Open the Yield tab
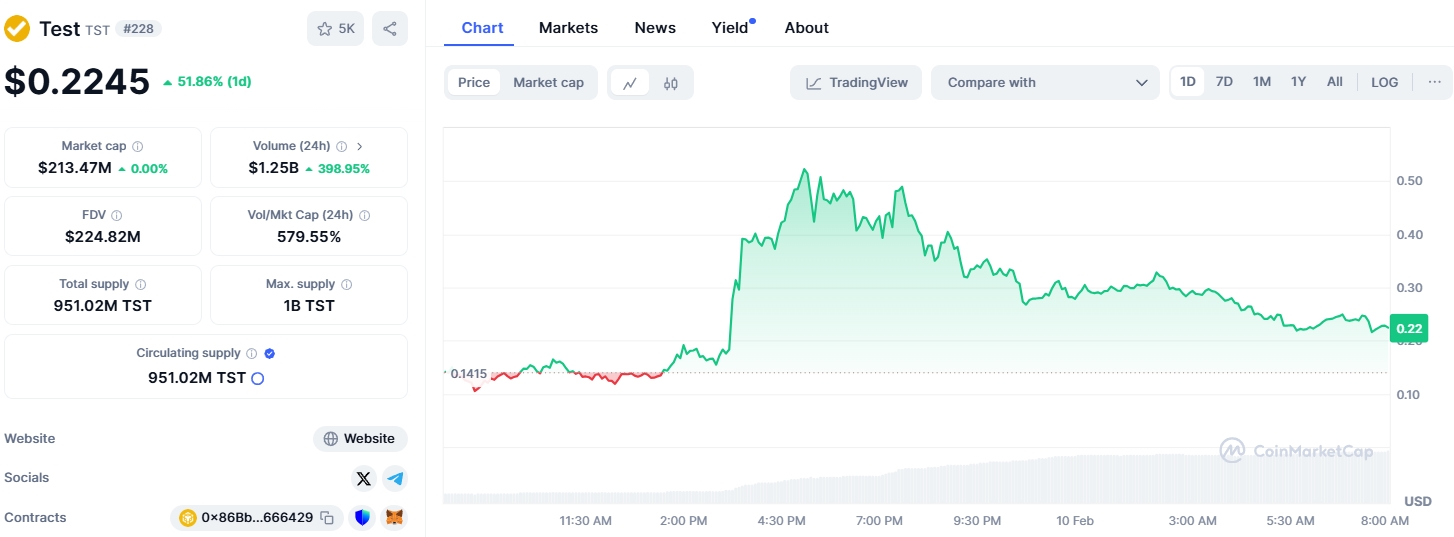 pyautogui.click(x=730, y=28)
